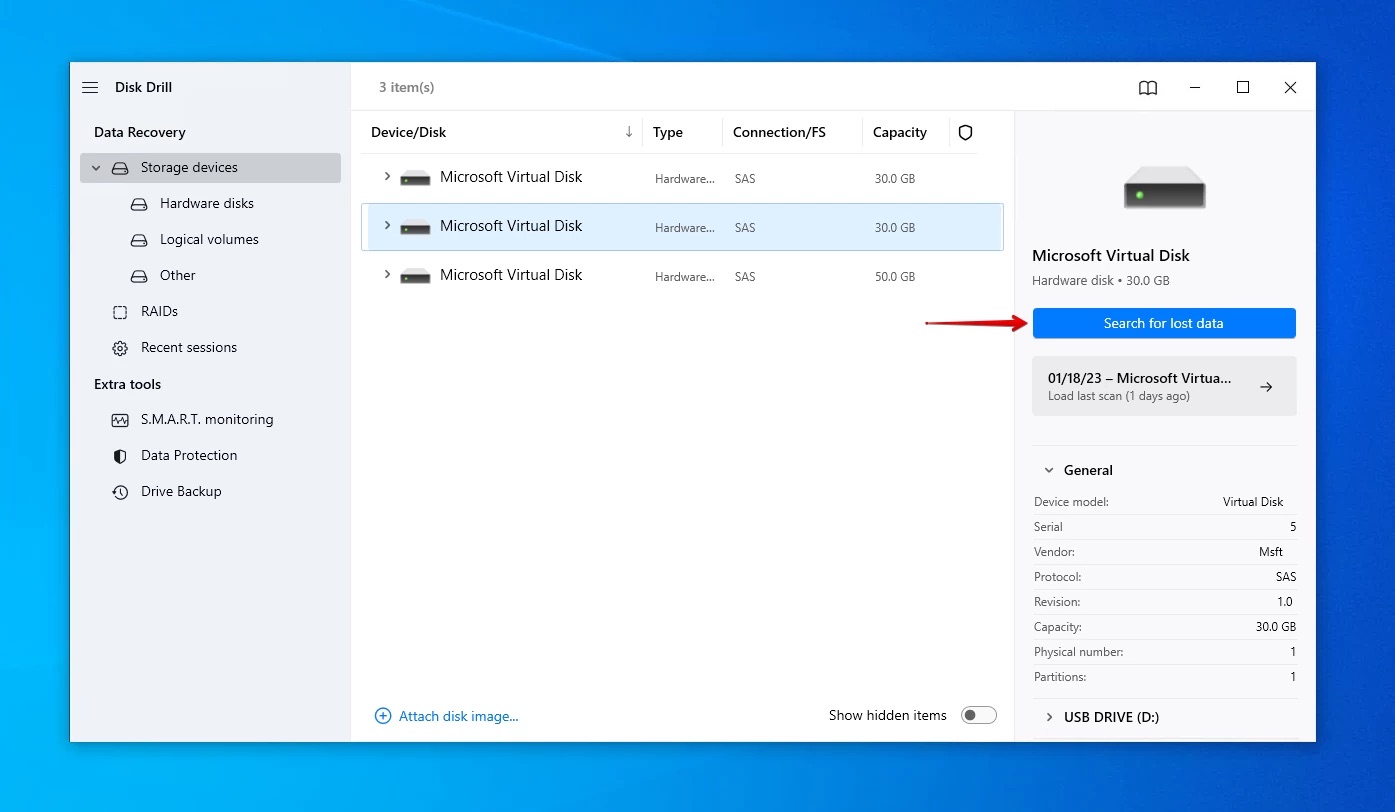Screen dimensions: 1395x812
Task: Collapse the General details section
Action: 1049,470
